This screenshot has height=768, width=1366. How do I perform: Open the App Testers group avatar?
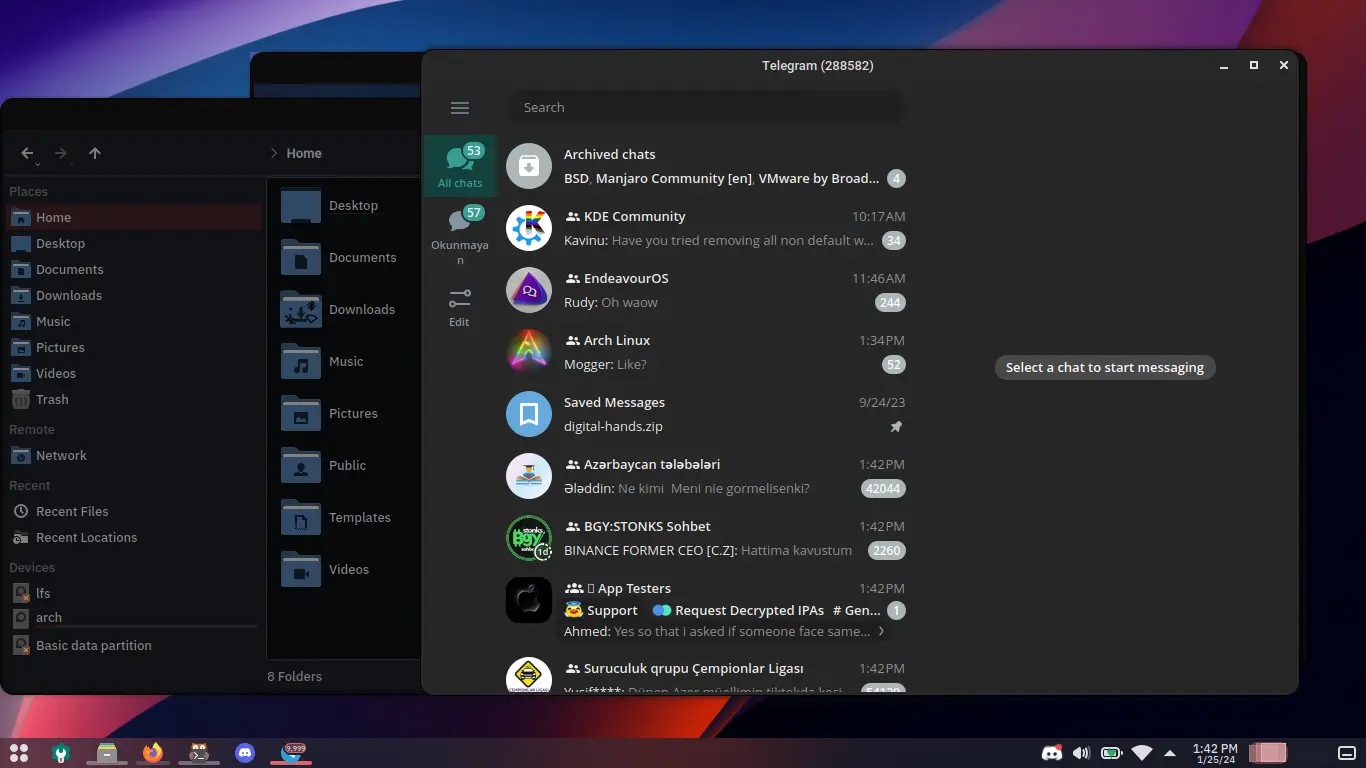click(529, 600)
